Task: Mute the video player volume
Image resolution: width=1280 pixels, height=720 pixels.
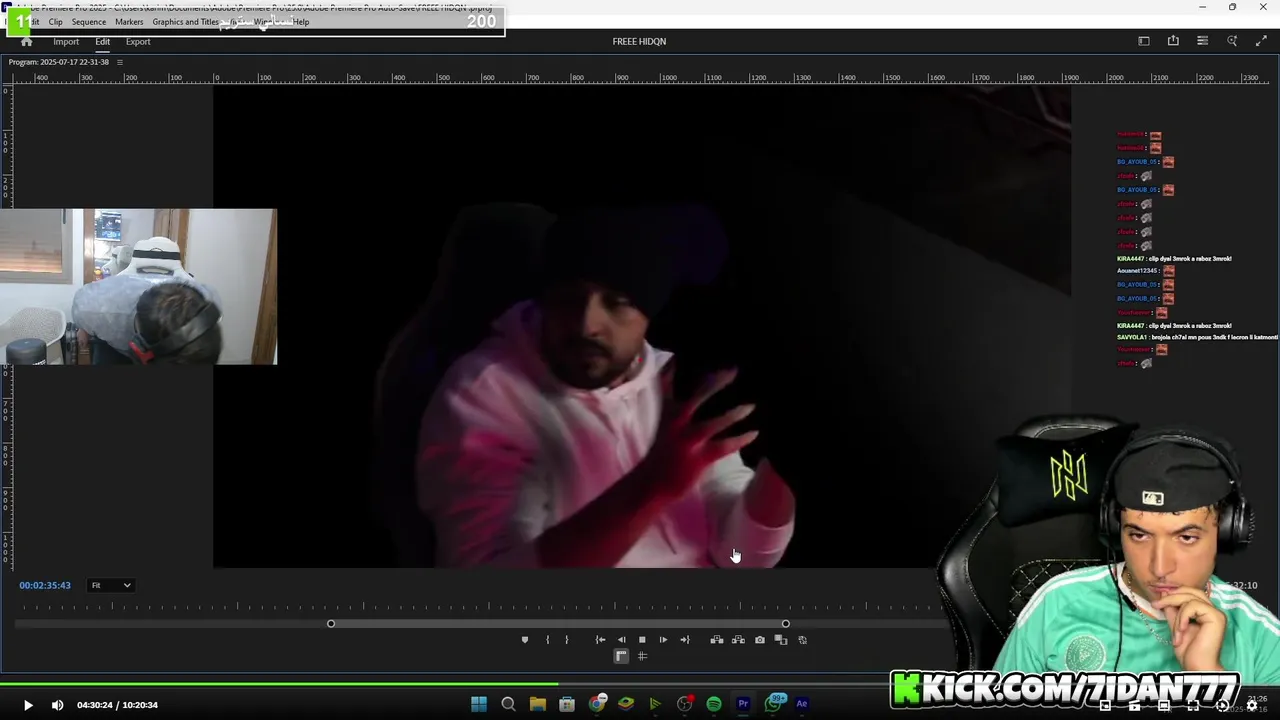Action: (x=57, y=705)
